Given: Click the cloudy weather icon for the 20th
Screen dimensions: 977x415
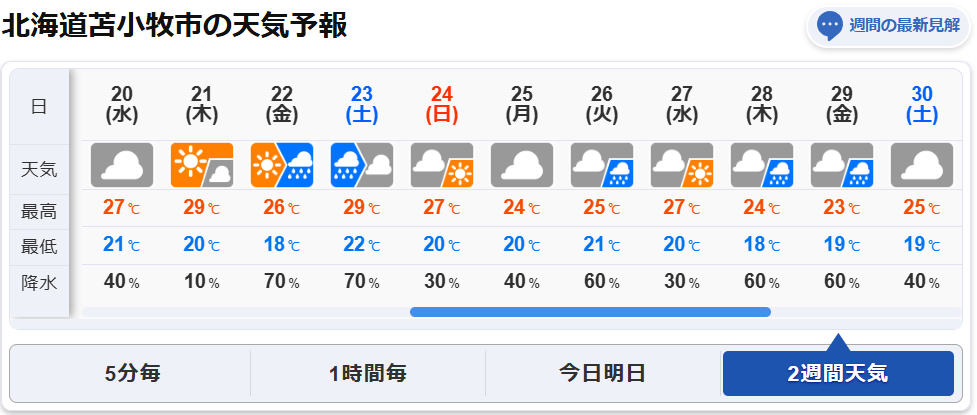Looking at the screenshot, I should point(122,166).
